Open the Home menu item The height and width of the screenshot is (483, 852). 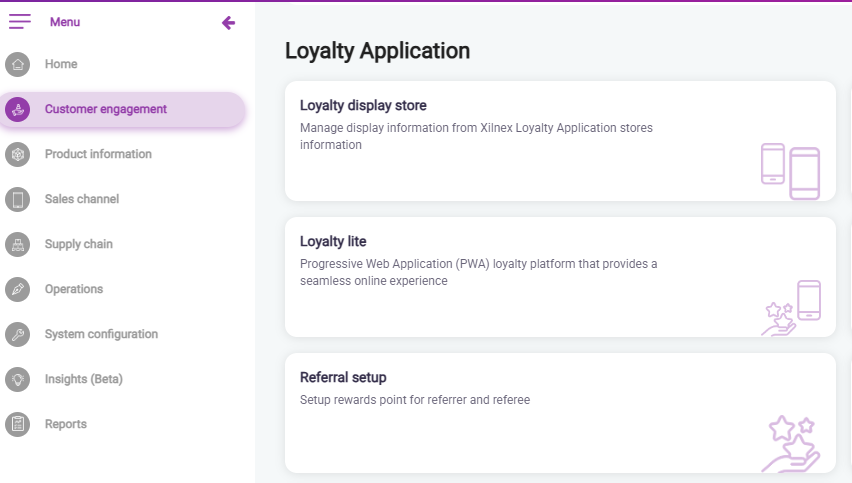(x=61, y=64)
